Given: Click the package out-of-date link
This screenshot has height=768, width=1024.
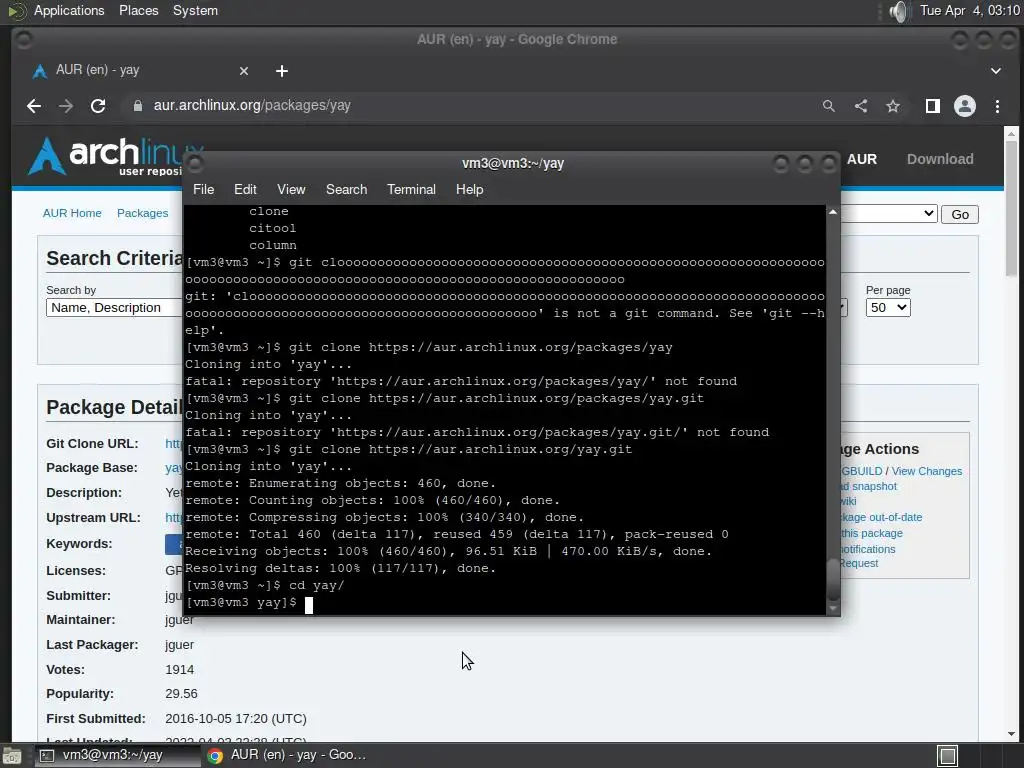Looking at the screenshot, I should coord(880,517).
